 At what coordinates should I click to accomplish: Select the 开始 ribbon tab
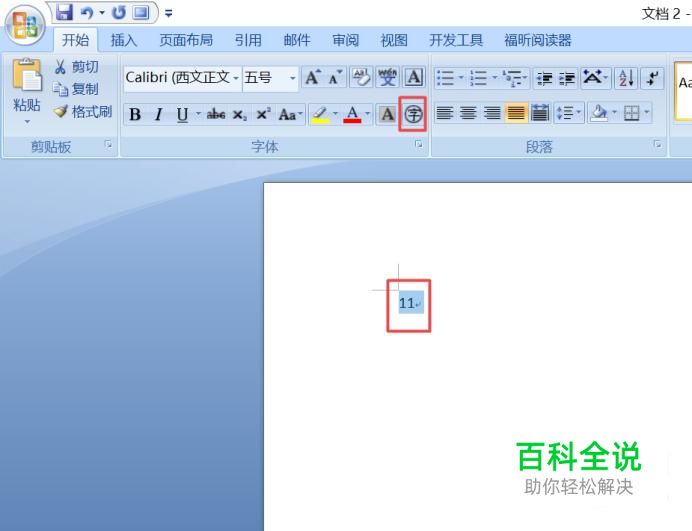pos(75,40)
